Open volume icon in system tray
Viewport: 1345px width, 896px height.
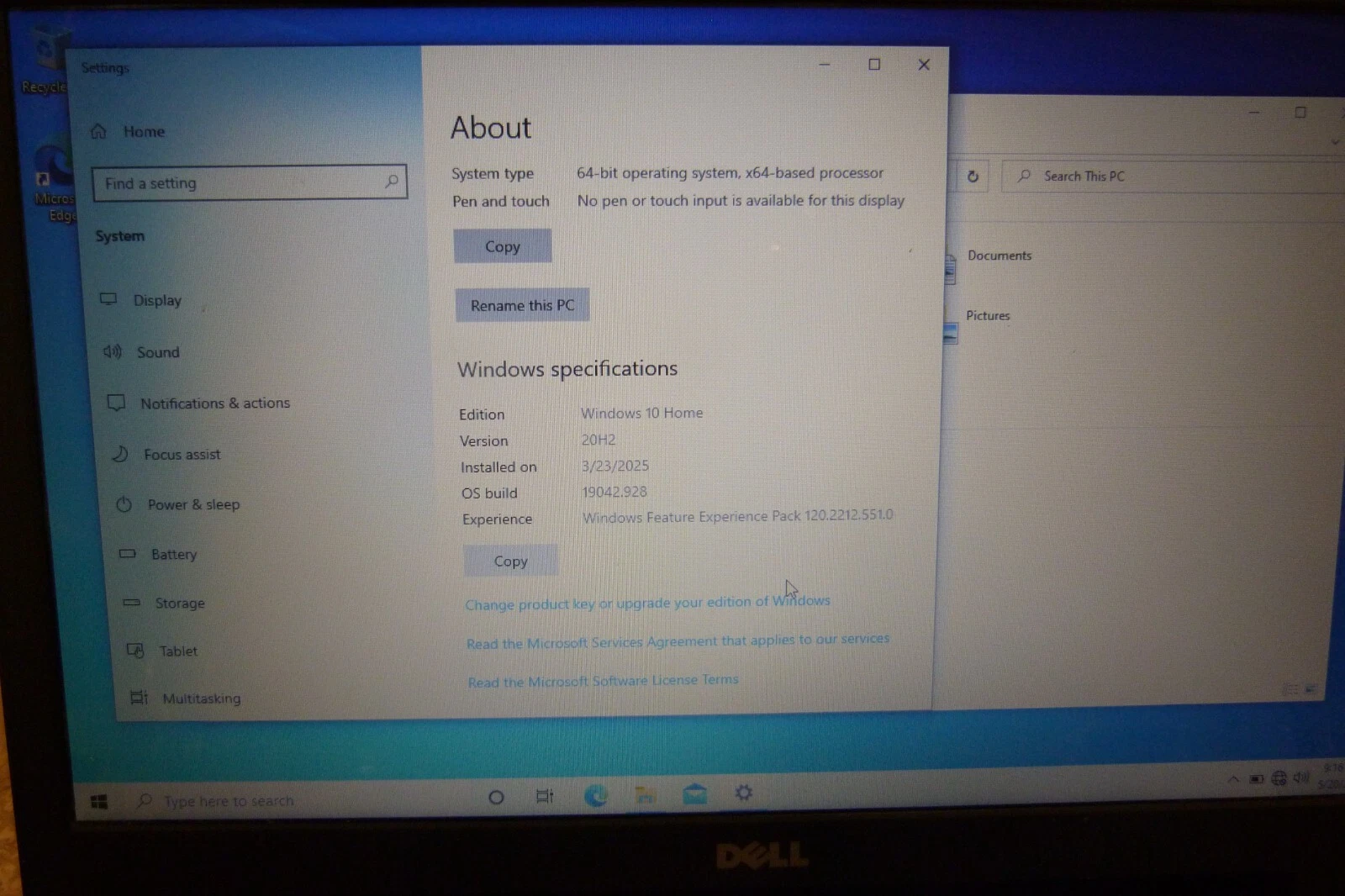click(1300, 777)
